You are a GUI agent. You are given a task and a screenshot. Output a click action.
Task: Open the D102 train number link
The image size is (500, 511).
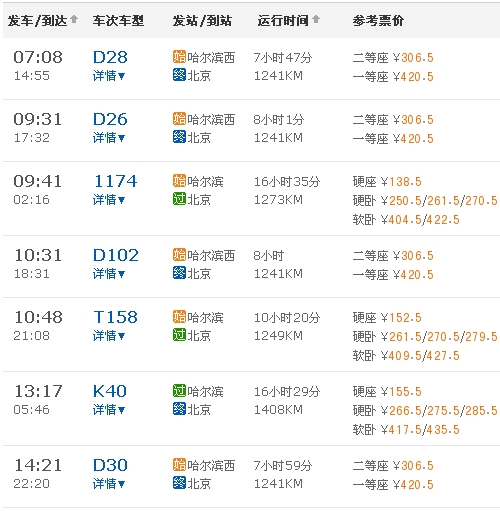point(115,255)
